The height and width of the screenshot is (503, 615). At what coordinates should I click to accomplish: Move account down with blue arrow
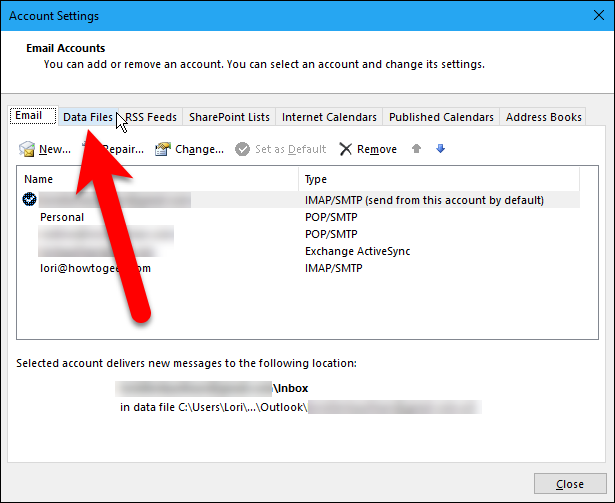[x=440, y=149]
